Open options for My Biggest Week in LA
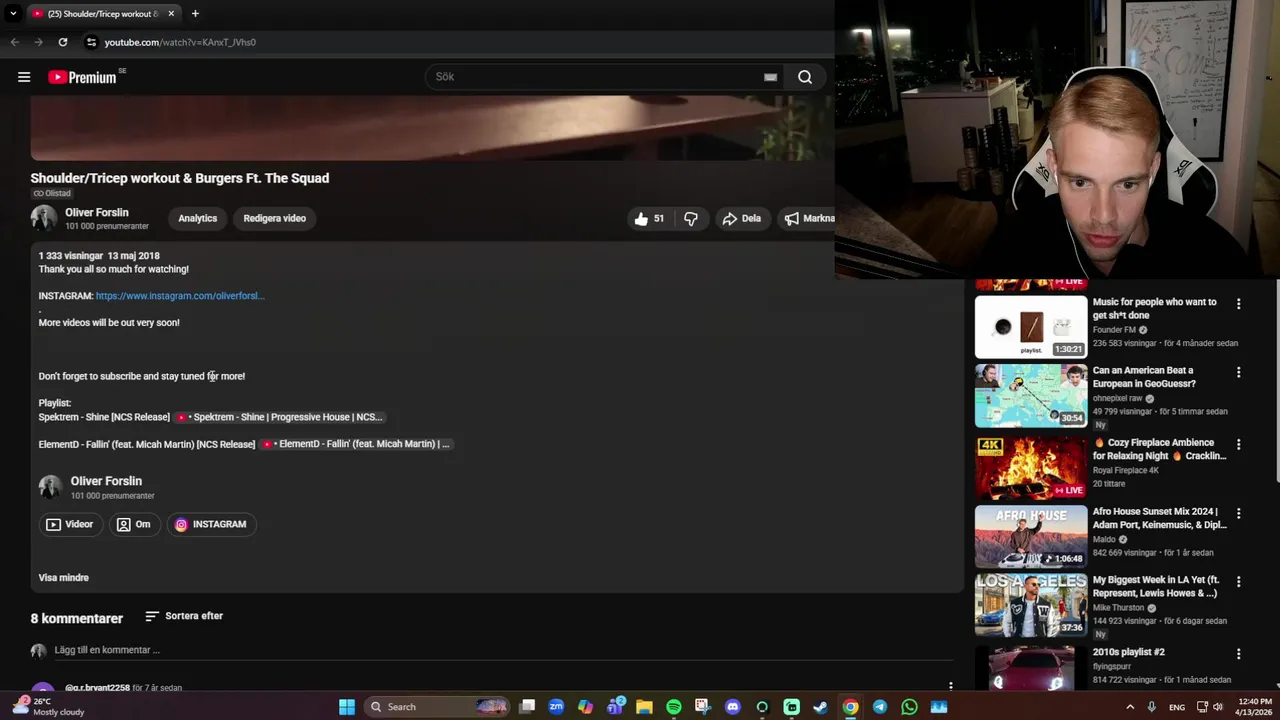 pos(1238,581)
